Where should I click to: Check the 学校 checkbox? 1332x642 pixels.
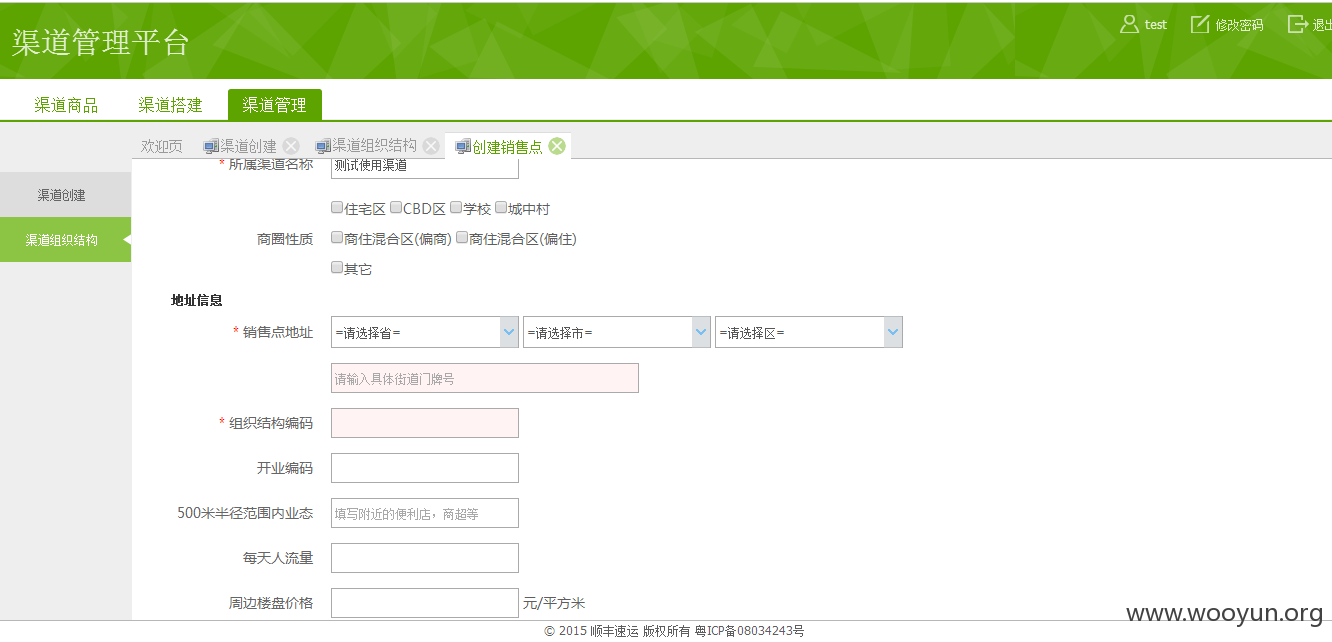coord(456,208)
